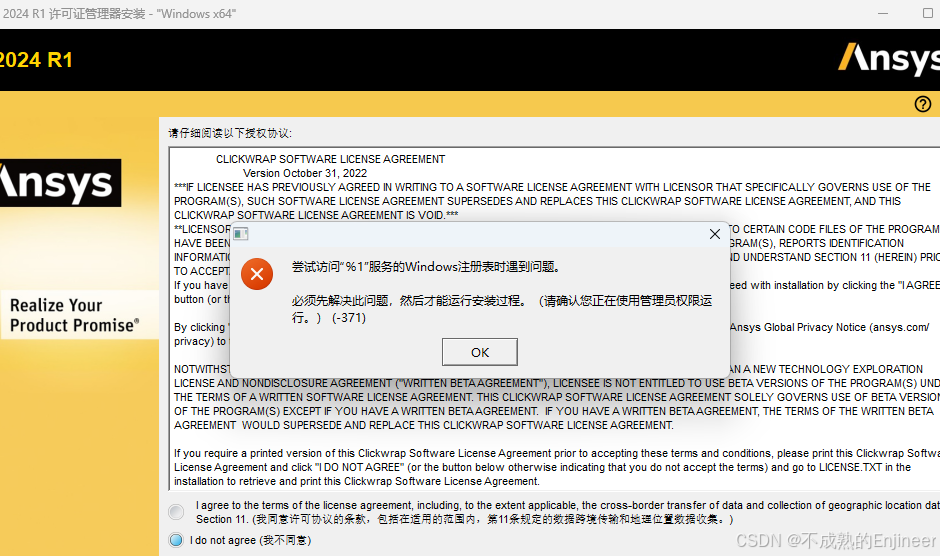Screen dimensions: 940x556
Task: Select the "I do not agree" radio button
Action: [x=176, y=540]
